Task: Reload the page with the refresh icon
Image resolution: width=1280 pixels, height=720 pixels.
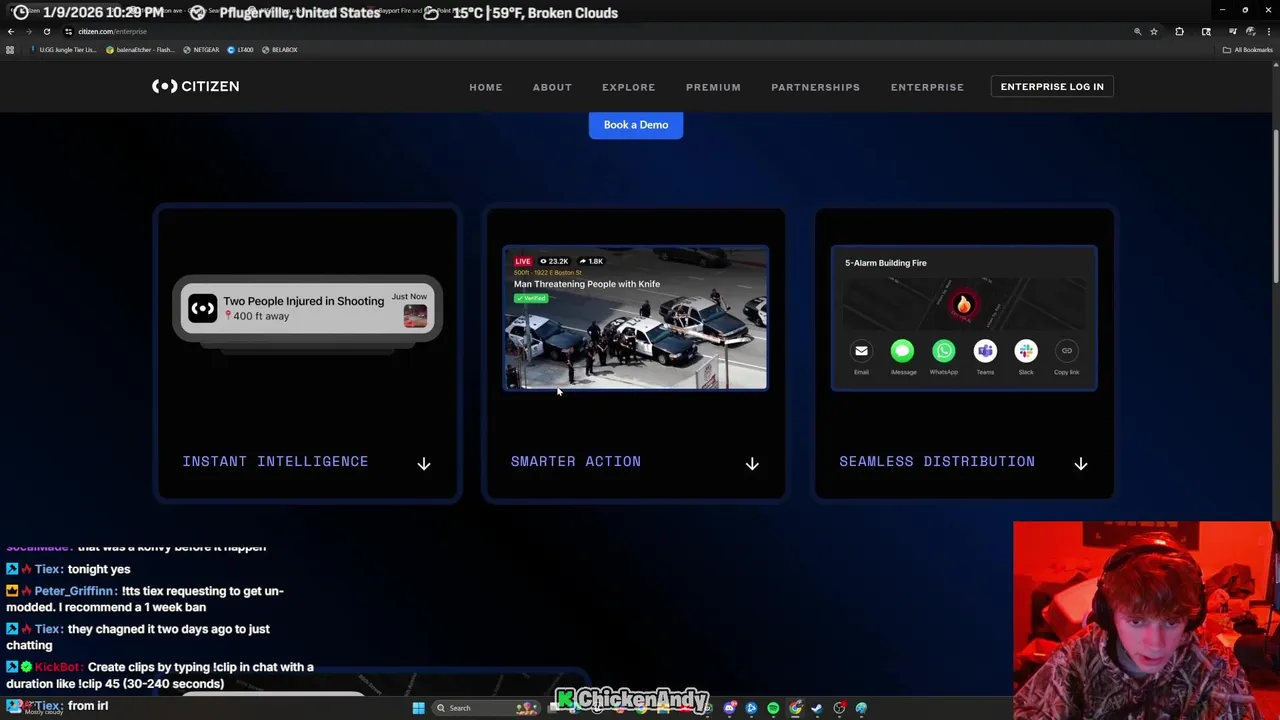Action: (47, 32)
